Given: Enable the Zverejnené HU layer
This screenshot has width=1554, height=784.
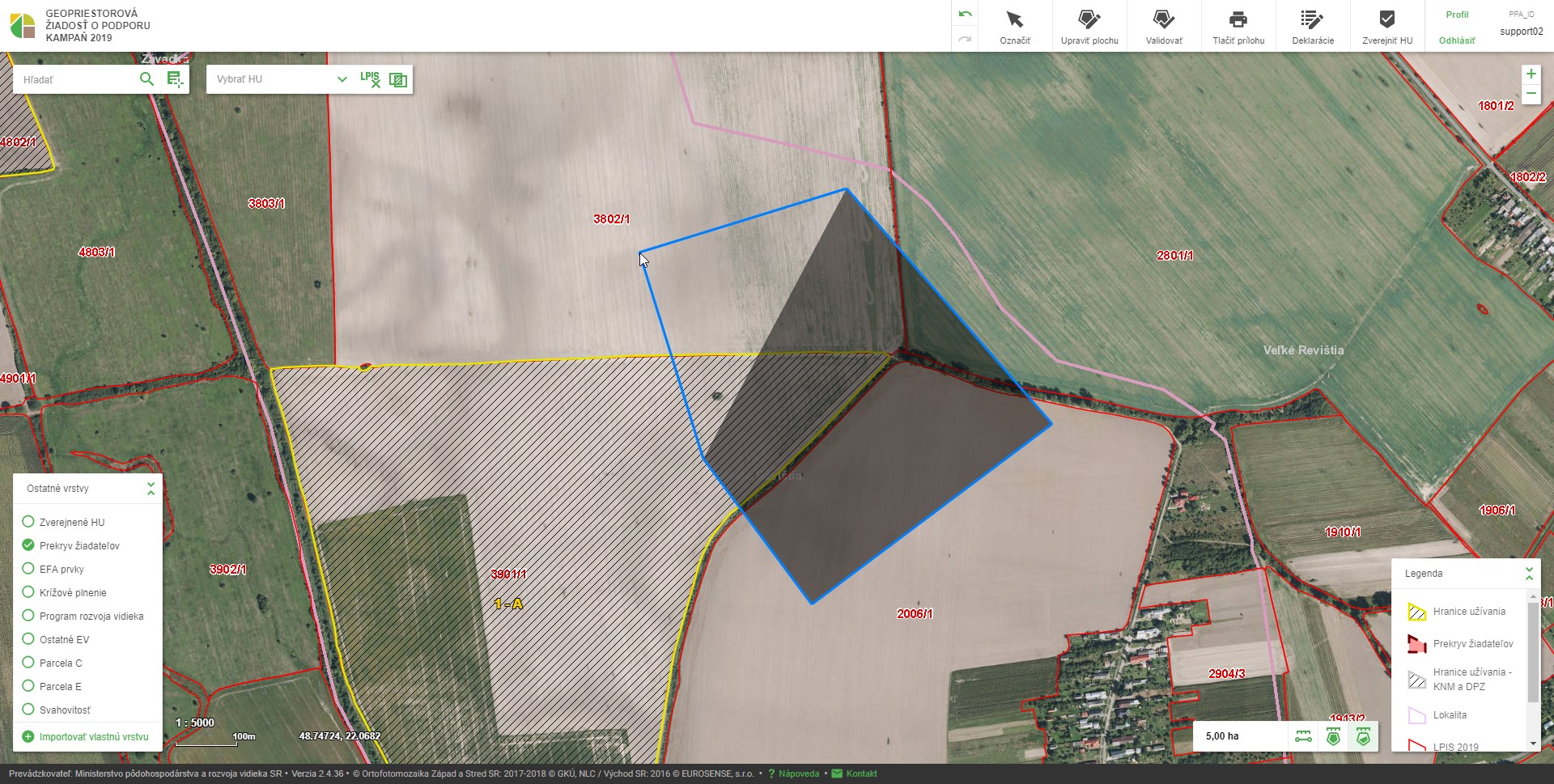Looking at the screenshot, I should coord(28,522).
